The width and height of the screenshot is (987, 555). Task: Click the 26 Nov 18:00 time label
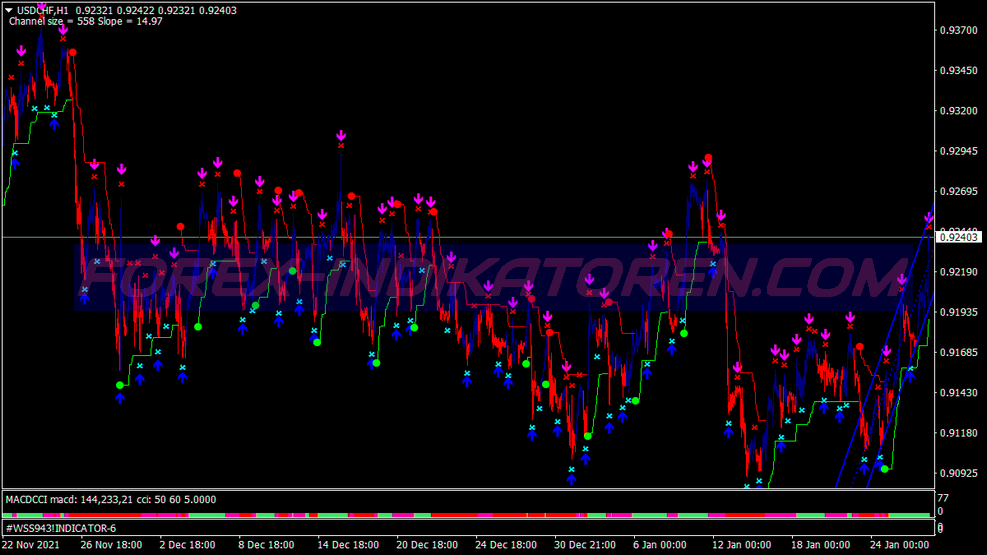[x=111, y=545]
